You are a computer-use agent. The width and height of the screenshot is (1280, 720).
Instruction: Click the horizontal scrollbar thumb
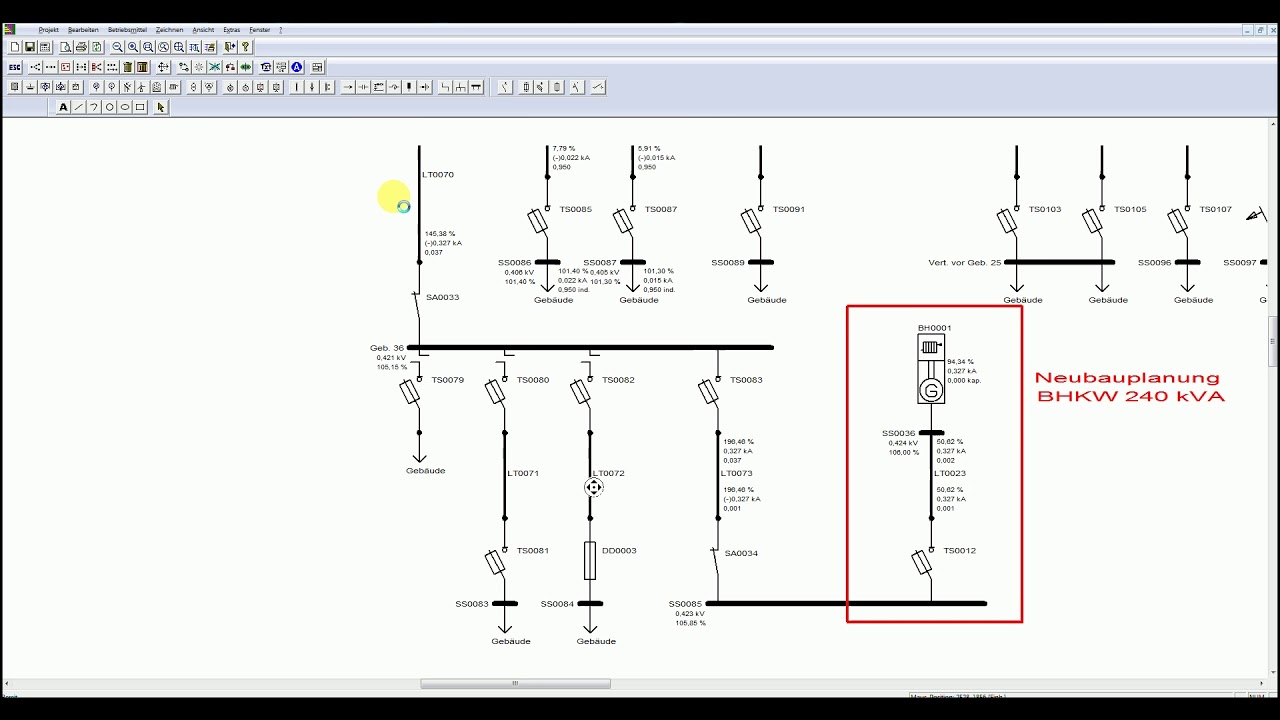pos(515,684)
